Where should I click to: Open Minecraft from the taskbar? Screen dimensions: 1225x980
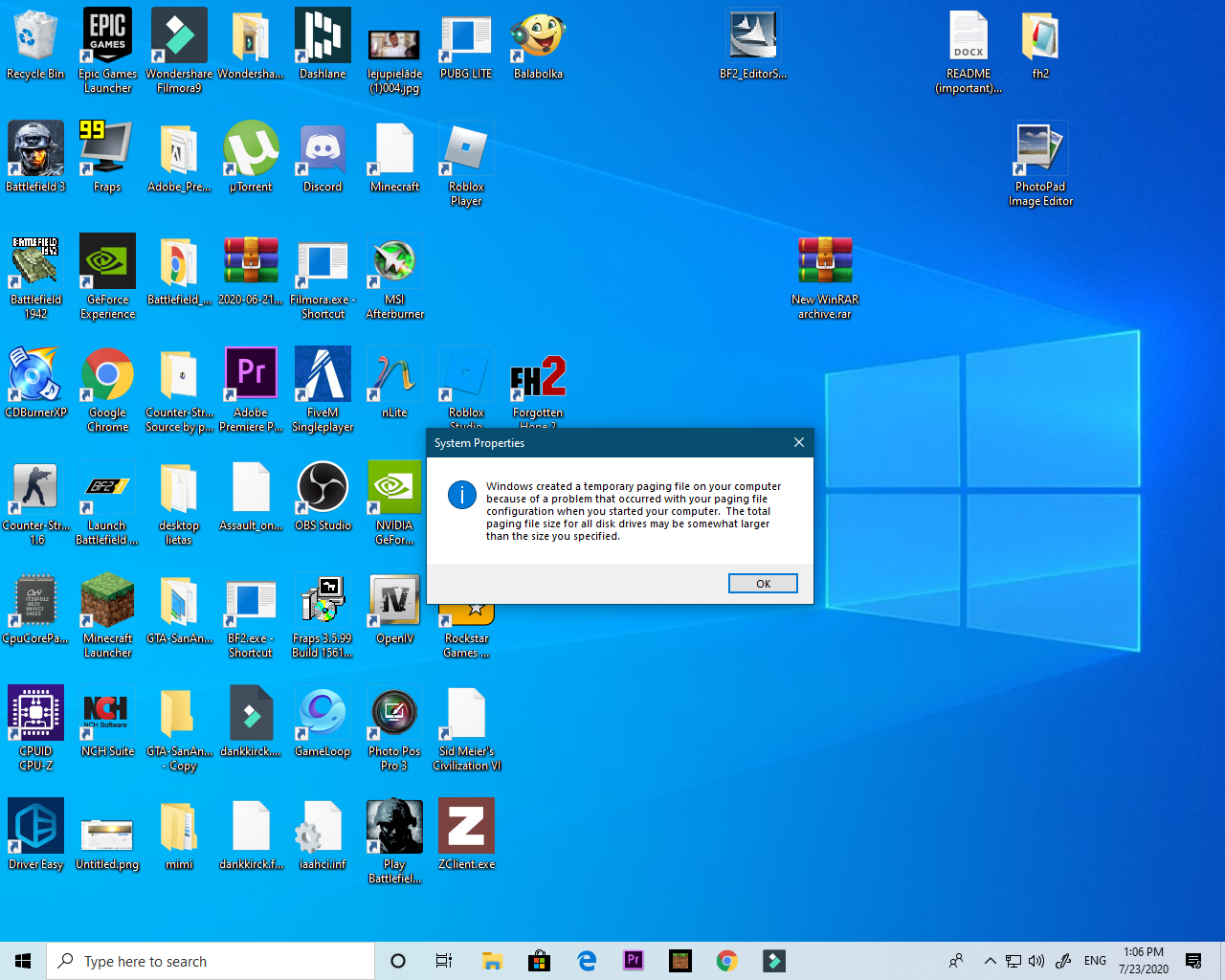coord(680,961)
